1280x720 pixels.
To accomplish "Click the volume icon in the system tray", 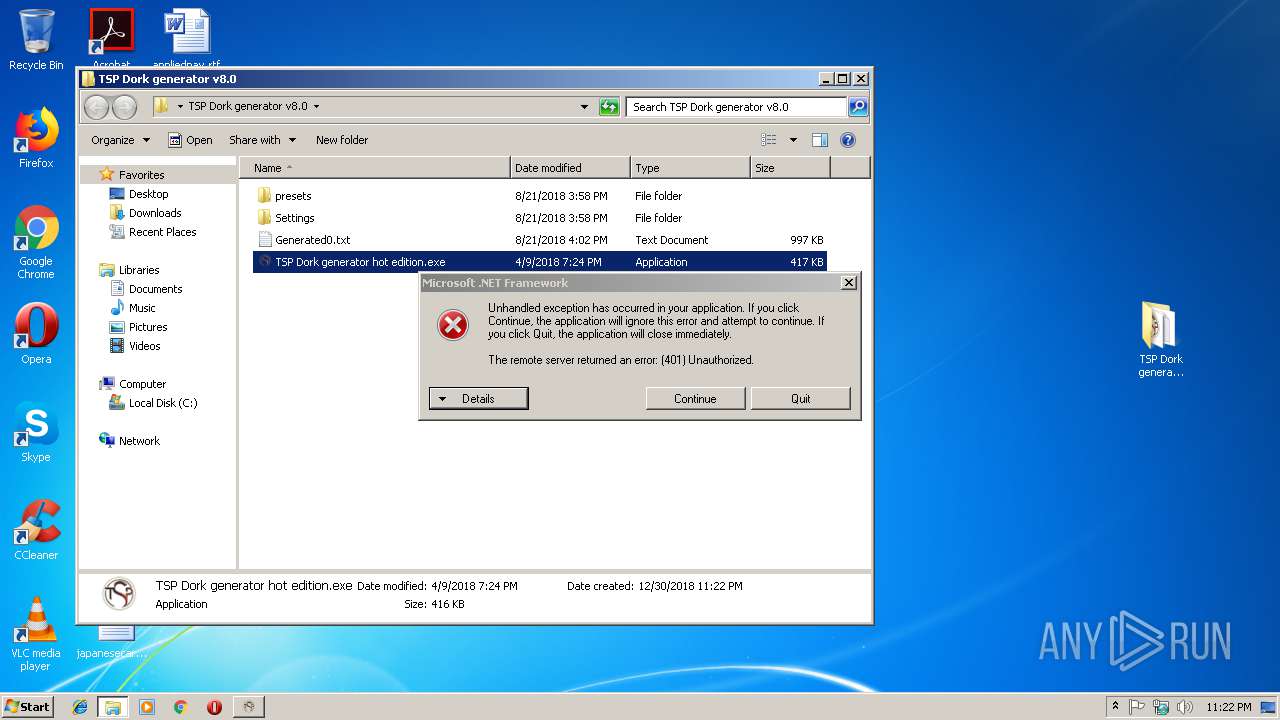I will 1185,707.
